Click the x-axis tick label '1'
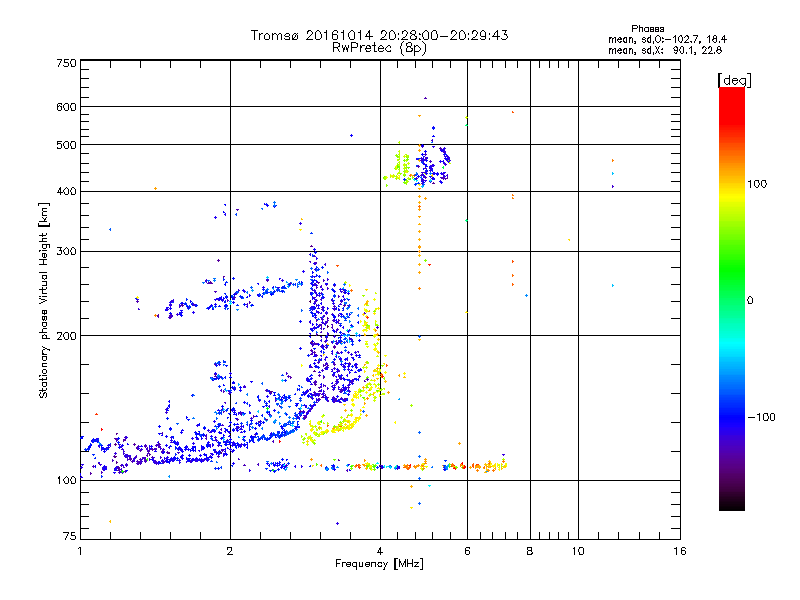Viewport: 800px width, 600px height. (80, 551)
